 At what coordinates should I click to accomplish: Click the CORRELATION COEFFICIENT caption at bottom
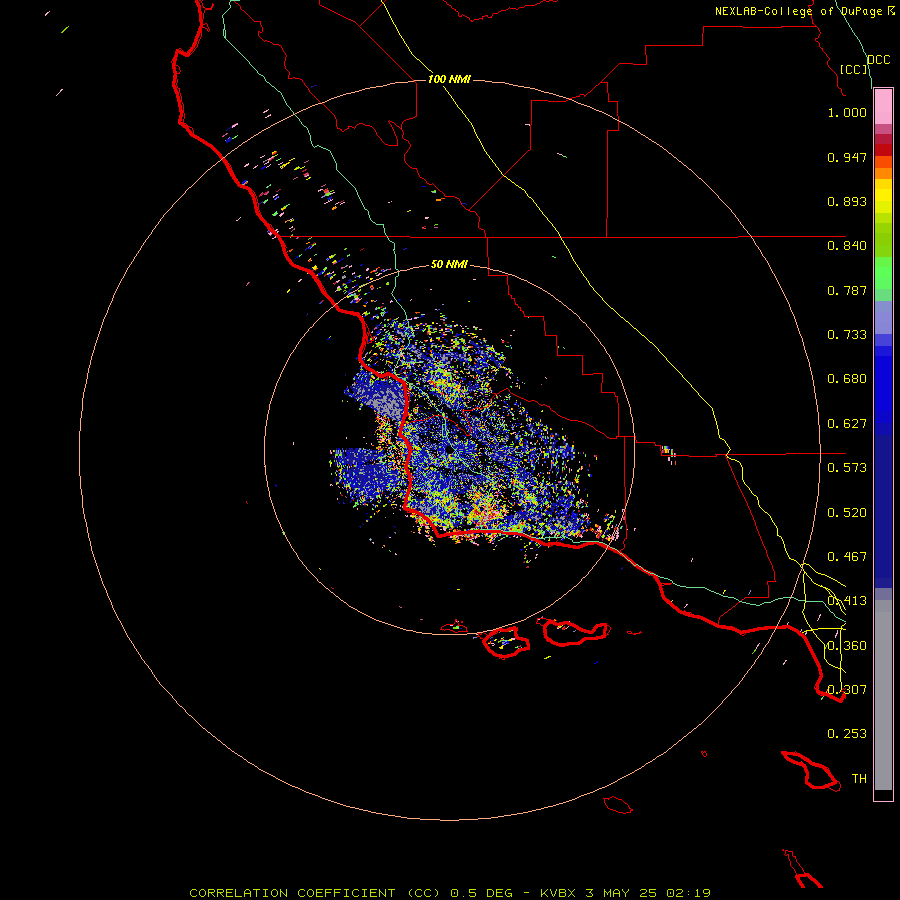click(450, 893)
